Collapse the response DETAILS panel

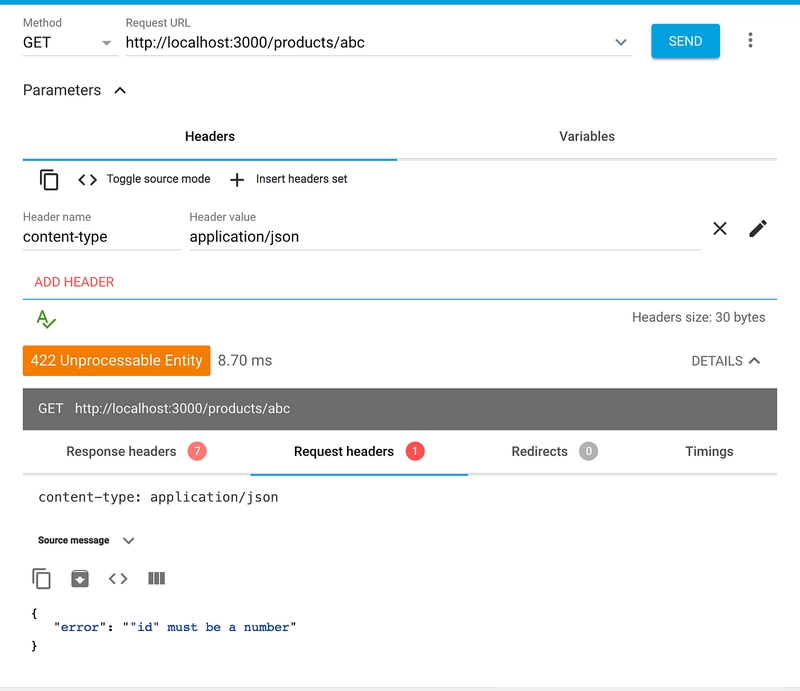point(726,361)
